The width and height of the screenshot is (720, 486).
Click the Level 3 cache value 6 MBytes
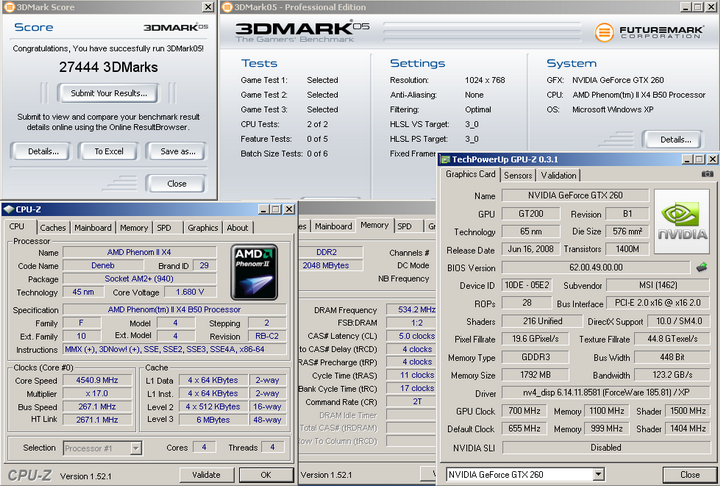pos(213,419)
